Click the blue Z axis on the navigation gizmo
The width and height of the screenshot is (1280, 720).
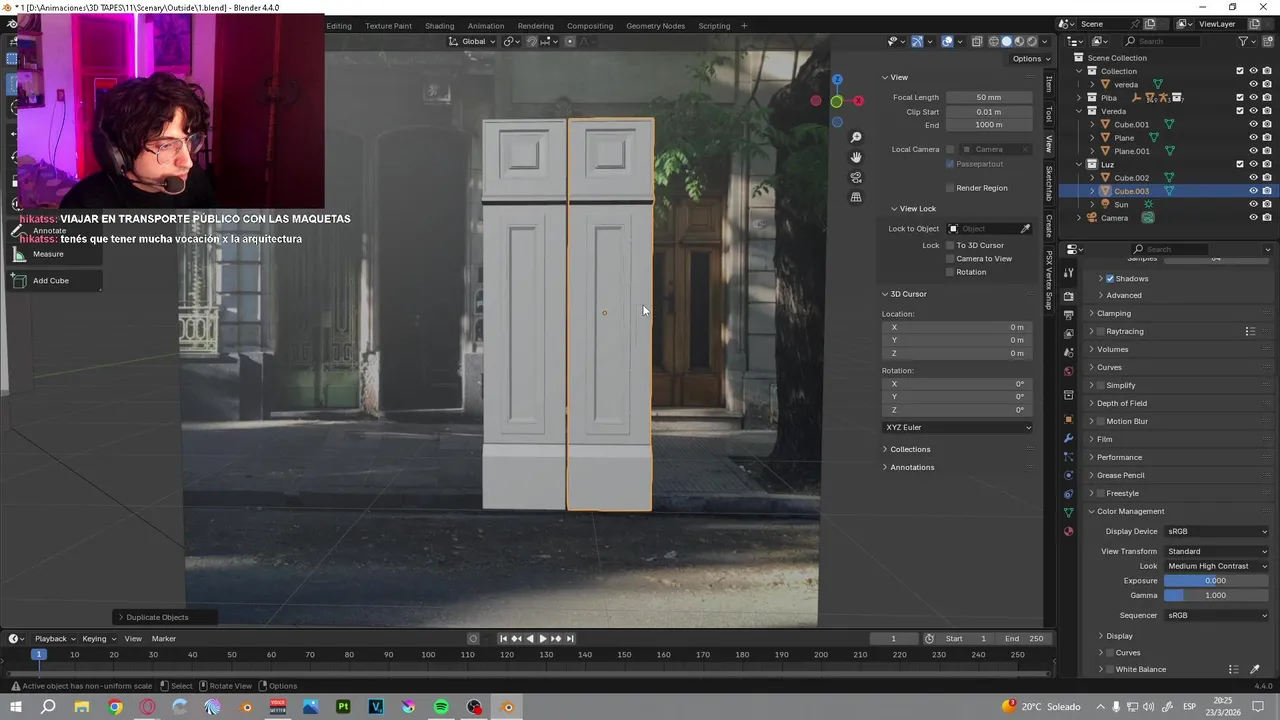tap(837, 79)
